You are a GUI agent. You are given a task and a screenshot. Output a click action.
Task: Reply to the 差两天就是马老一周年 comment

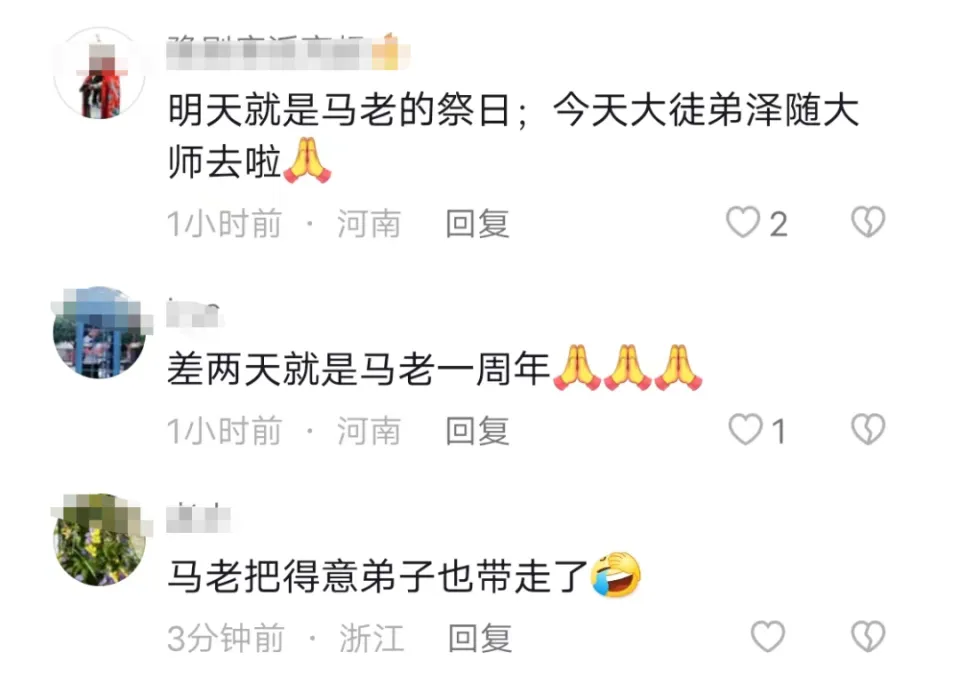pyautogui.click(x=477, y=430)
